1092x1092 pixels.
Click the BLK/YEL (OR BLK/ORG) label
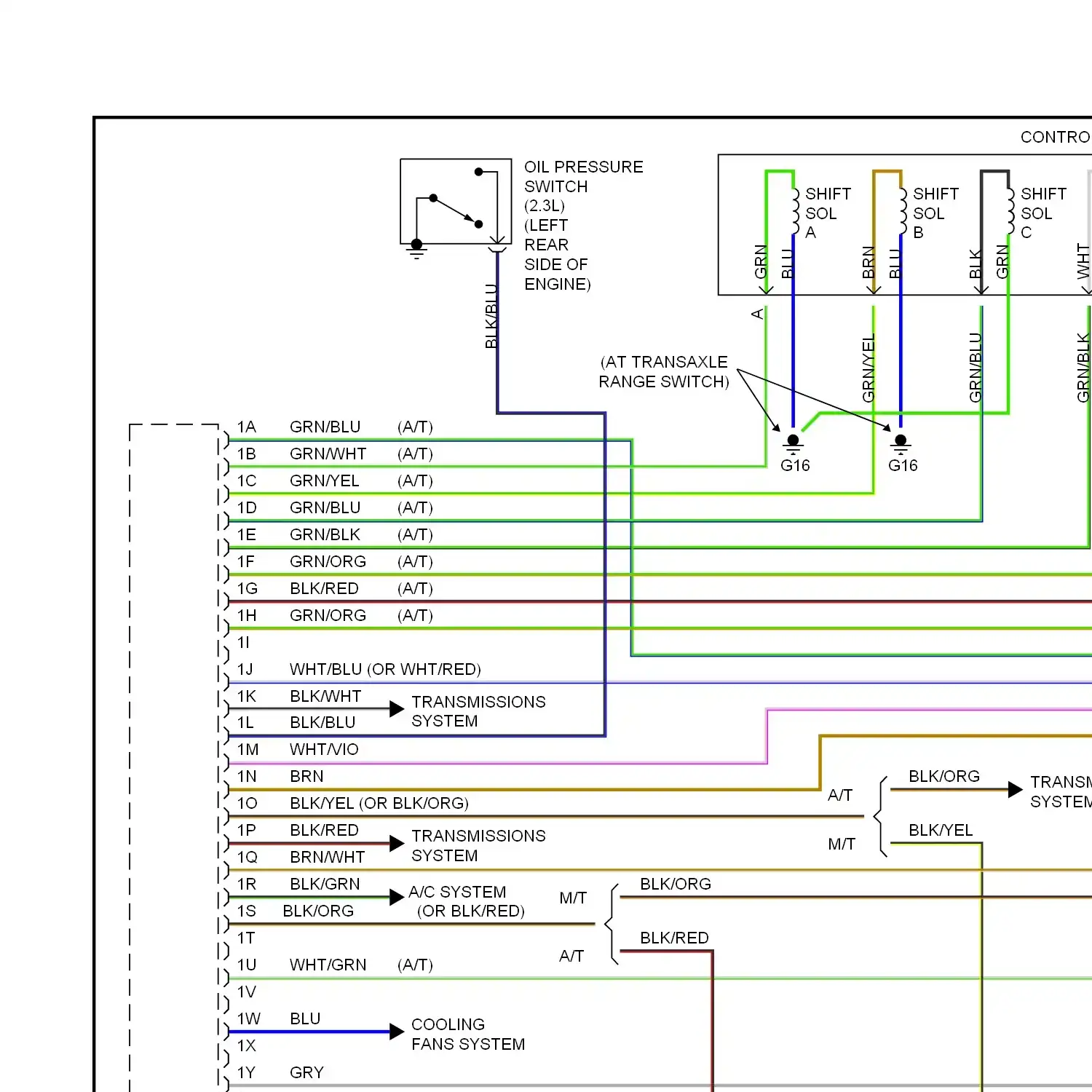coord(379,804)
